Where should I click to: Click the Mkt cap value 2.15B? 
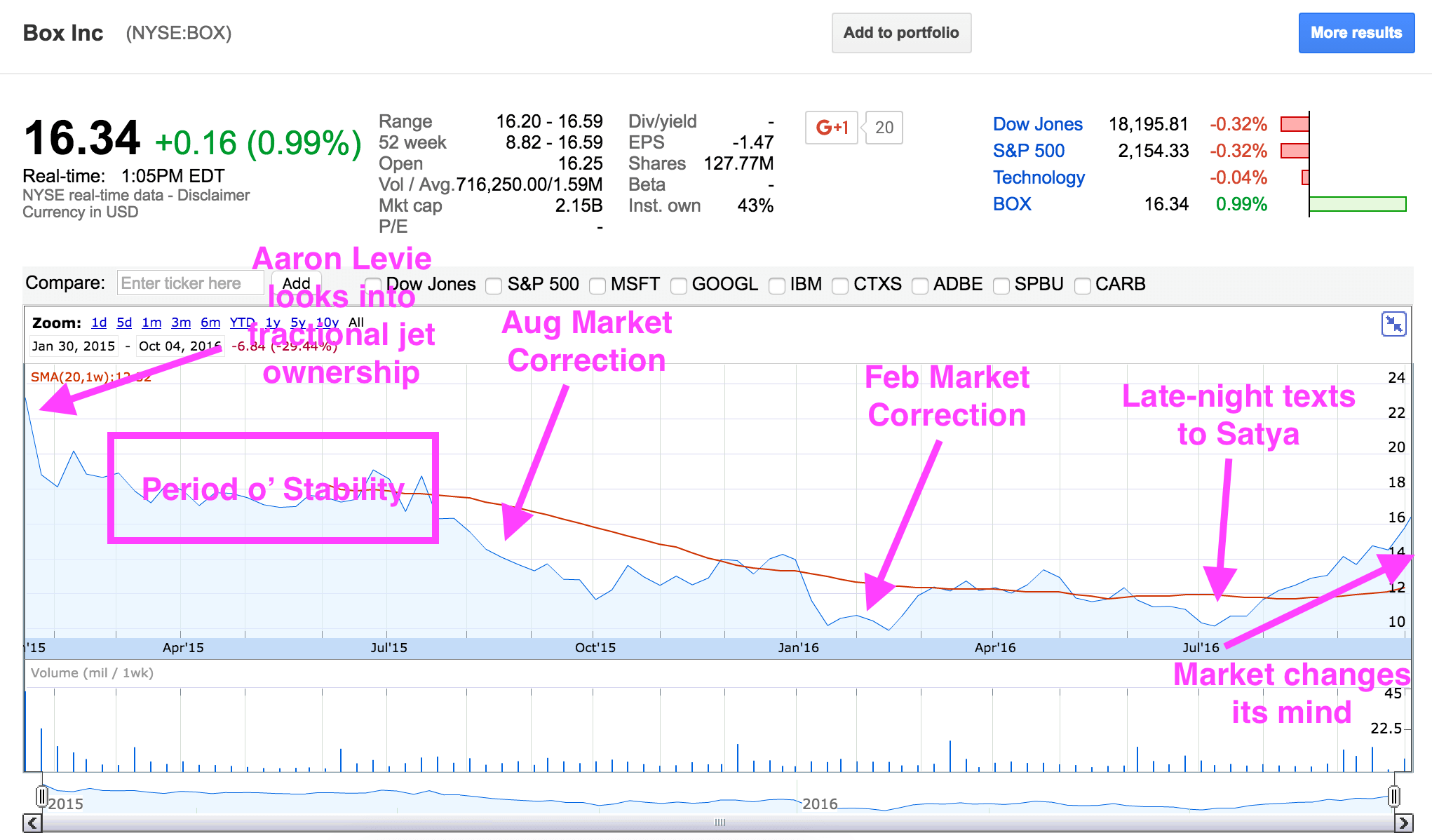click(579, 205)
